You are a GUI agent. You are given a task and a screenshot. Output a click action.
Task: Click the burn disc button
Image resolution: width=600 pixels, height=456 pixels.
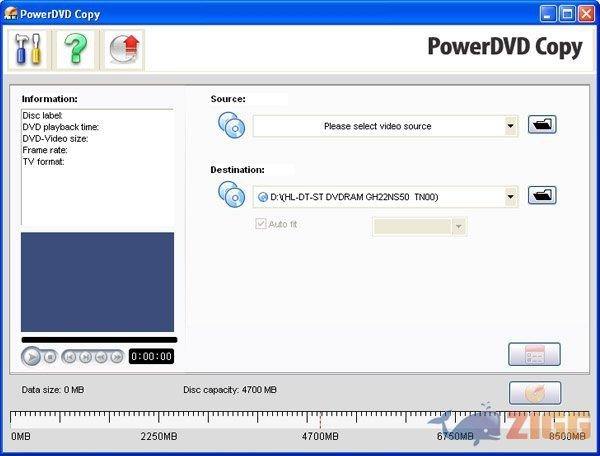tap(534, 392)
